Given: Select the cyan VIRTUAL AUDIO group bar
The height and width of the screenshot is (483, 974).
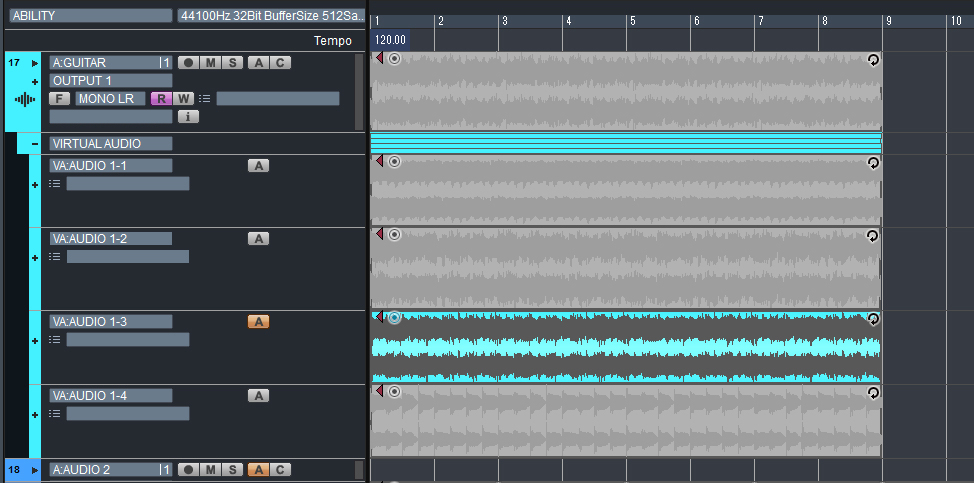Looking at the screenshot, I should 626,143.
